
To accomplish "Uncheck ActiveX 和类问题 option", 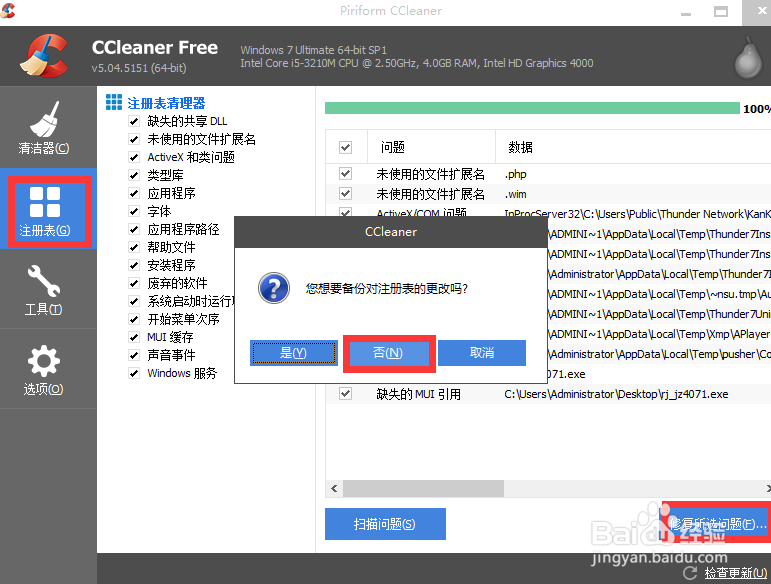I will [x=134, y=157].
